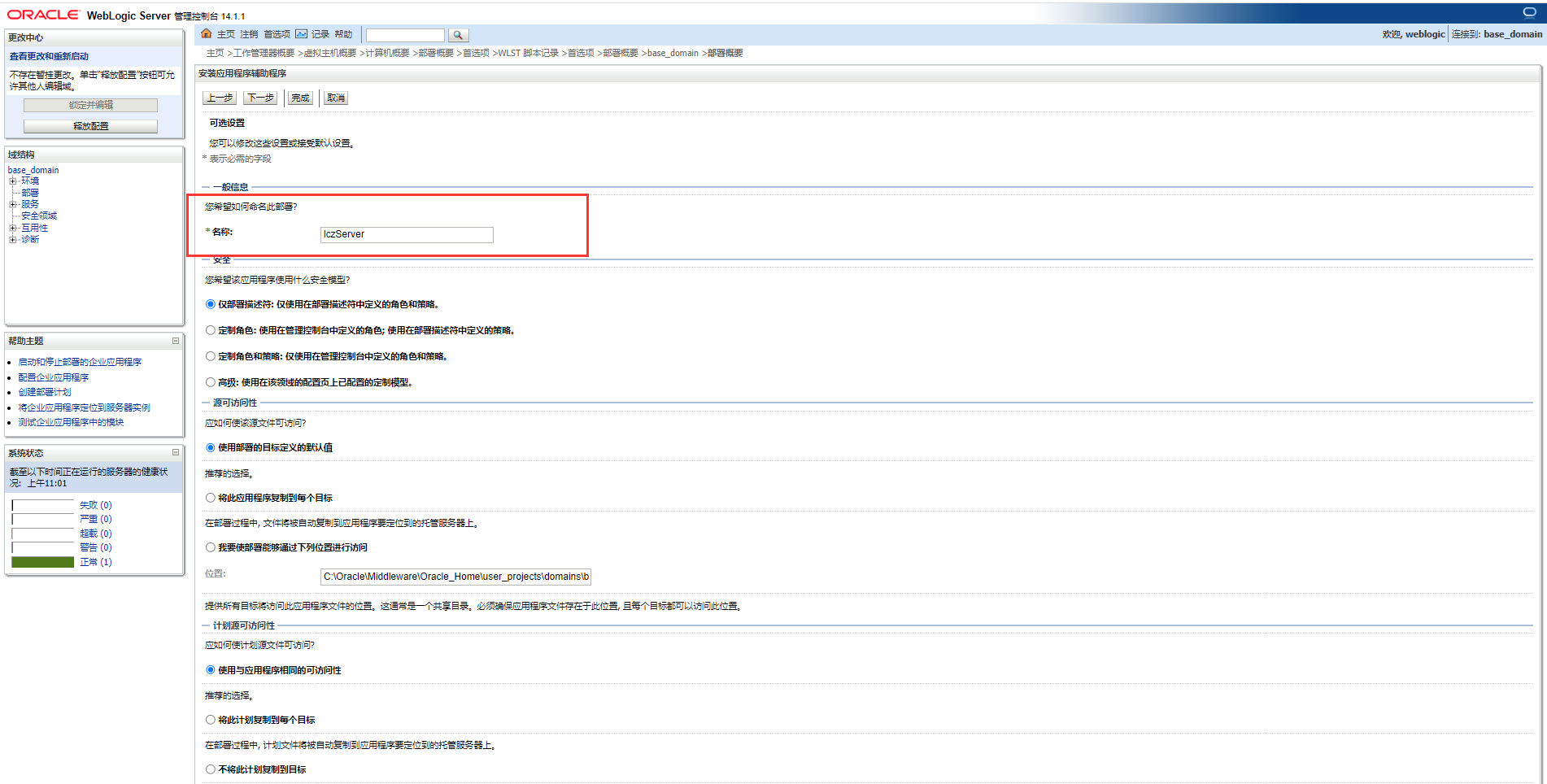Expand the 环境 tree node
Image resolution: width=1547 pixels, height=784 pixels.
coord(13,181)
